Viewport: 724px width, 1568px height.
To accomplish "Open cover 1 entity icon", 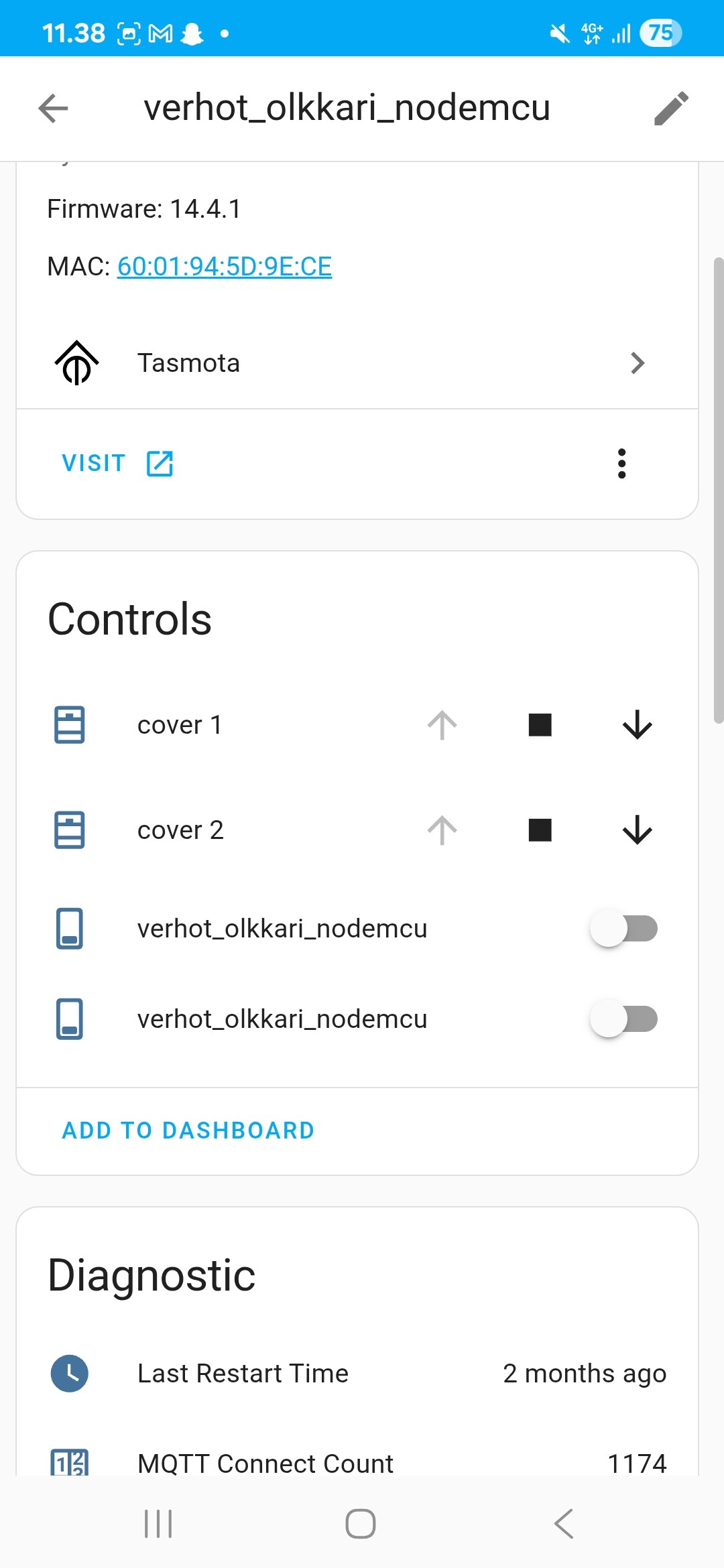I will pos(70,725).
